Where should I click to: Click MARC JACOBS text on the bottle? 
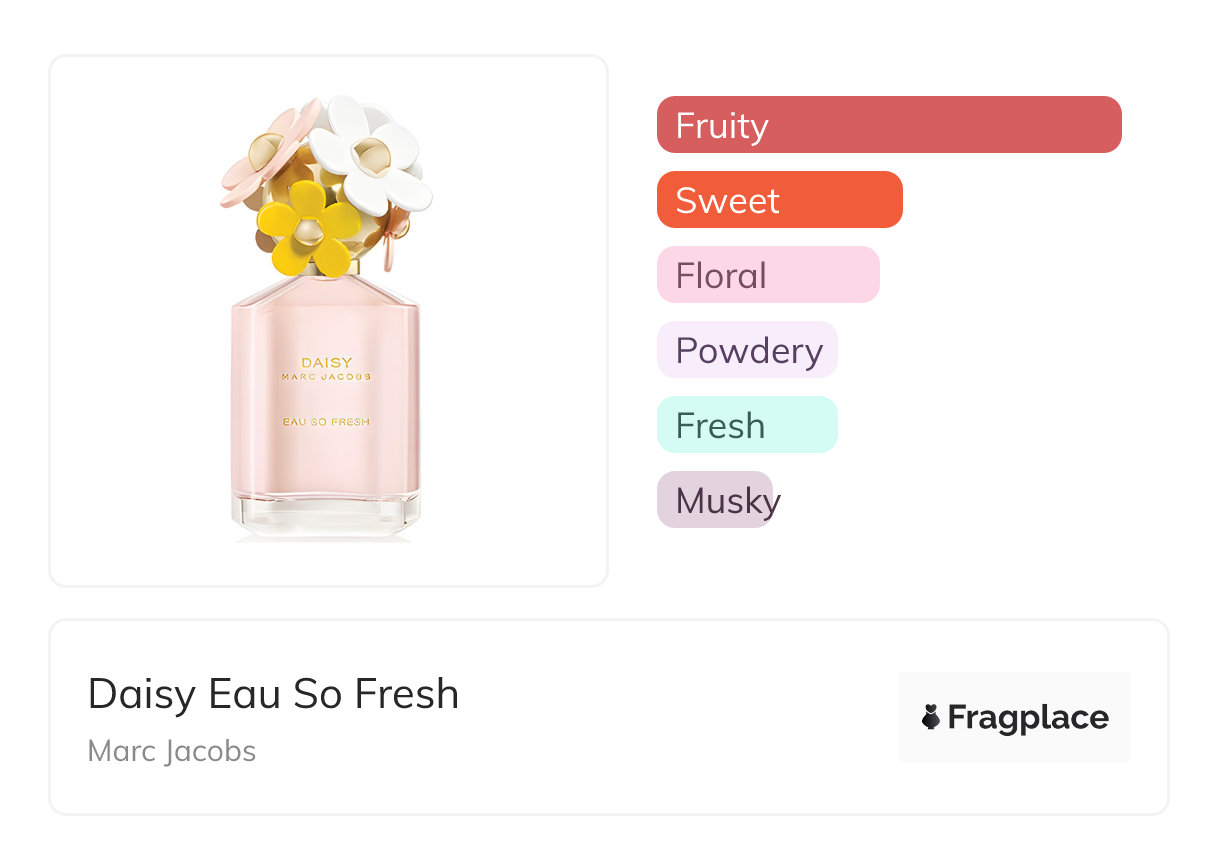click(x=326, y=378)
